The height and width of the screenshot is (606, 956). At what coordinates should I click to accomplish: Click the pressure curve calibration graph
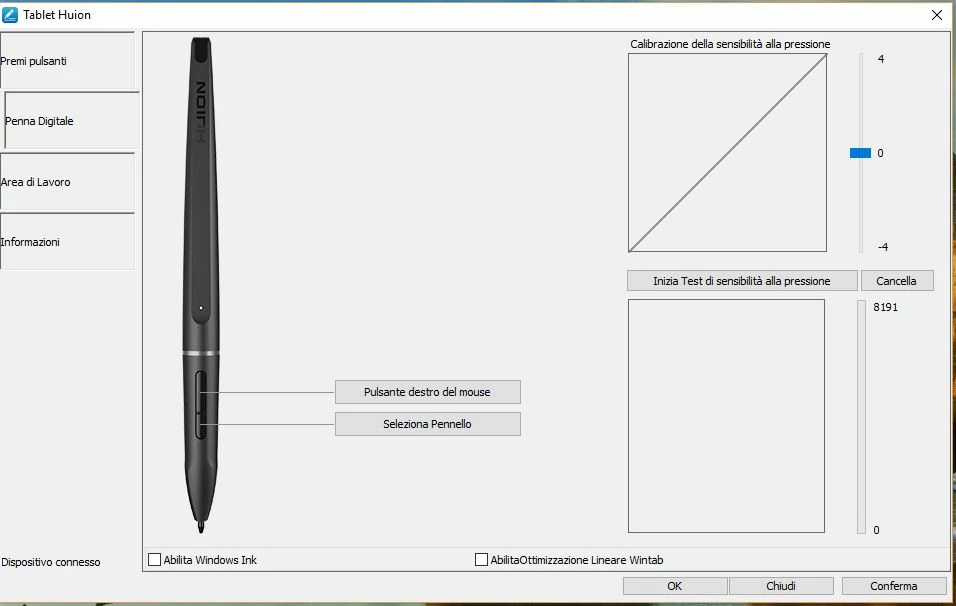[x=727, y=152]
